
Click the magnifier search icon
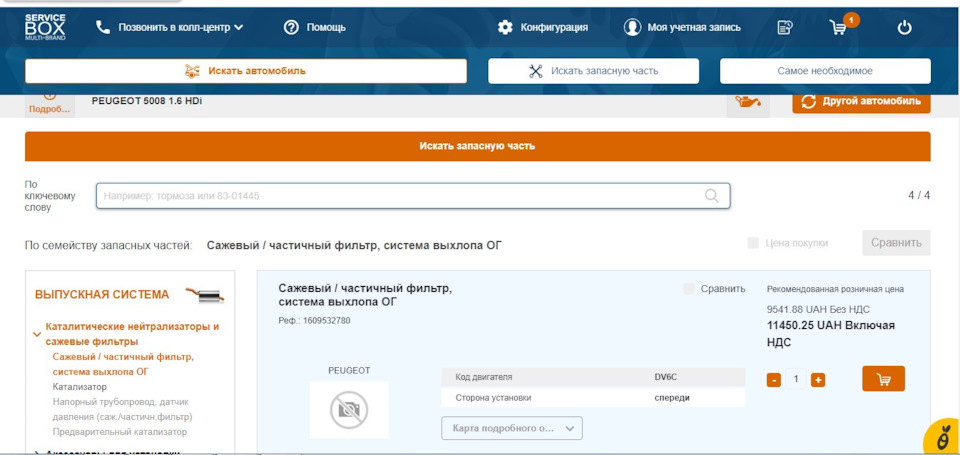pyautogui.click(x=711, y=195)
